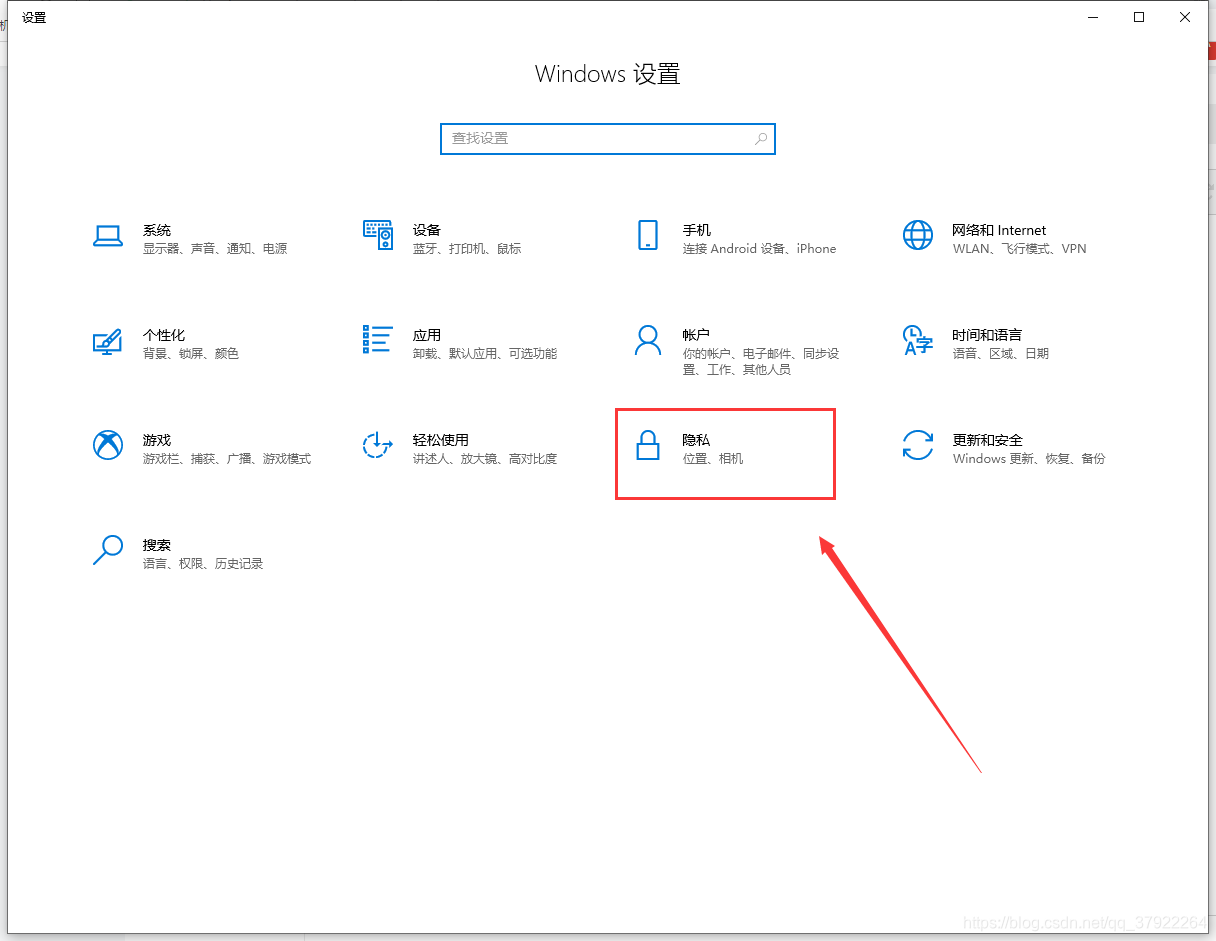This screenshot has width=1216, height=941.
Task: Open the Apps (应用) list icon
Action: tap(377, 340)
